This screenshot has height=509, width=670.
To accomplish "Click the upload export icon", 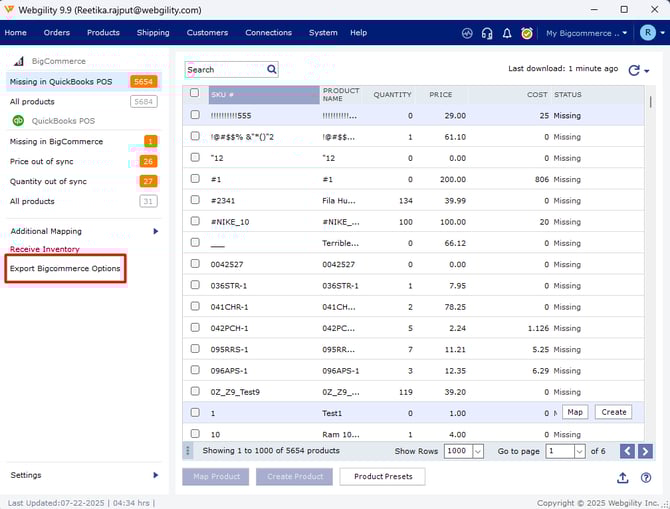I will tap(624, 478).
